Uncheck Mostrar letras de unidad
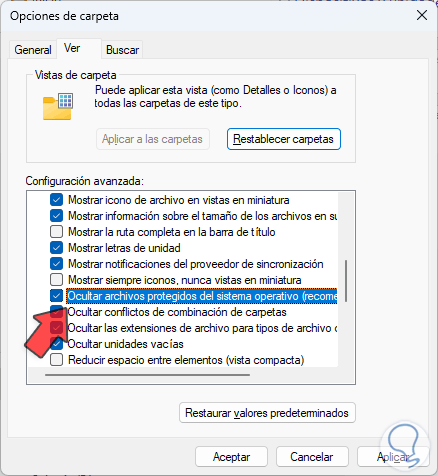This screenshot has width=438, height=476. click(x=57, y=248)
